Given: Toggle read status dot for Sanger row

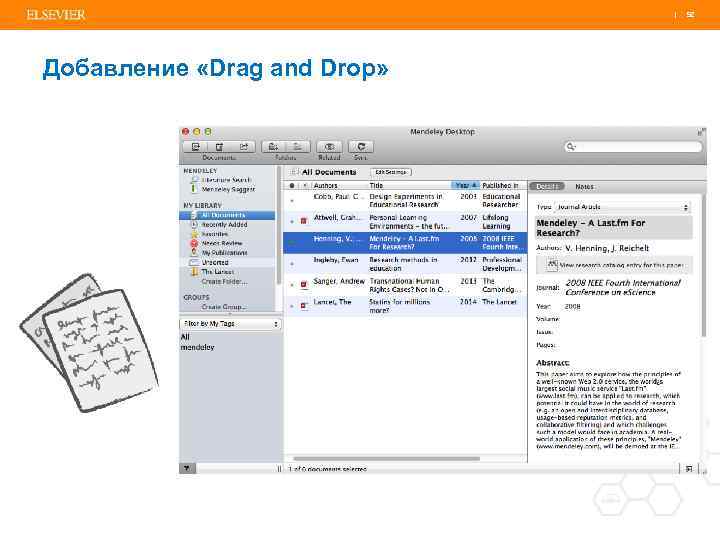Looking at the screenshot, I should [x=292, y=285].
